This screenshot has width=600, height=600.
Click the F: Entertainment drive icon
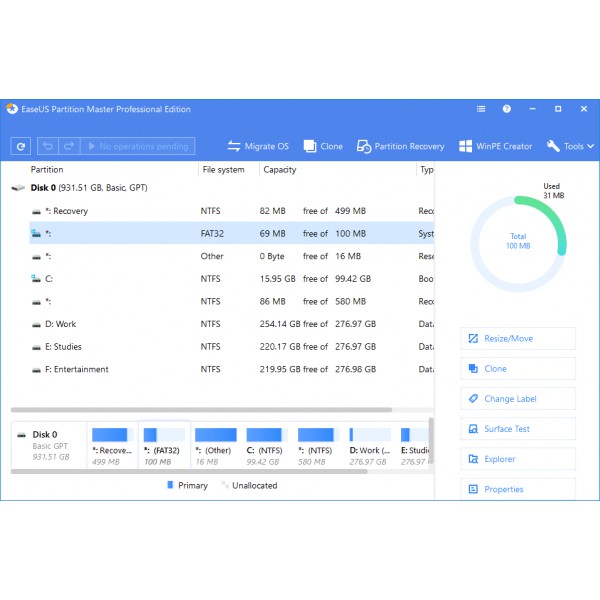(x=36, y=370)
